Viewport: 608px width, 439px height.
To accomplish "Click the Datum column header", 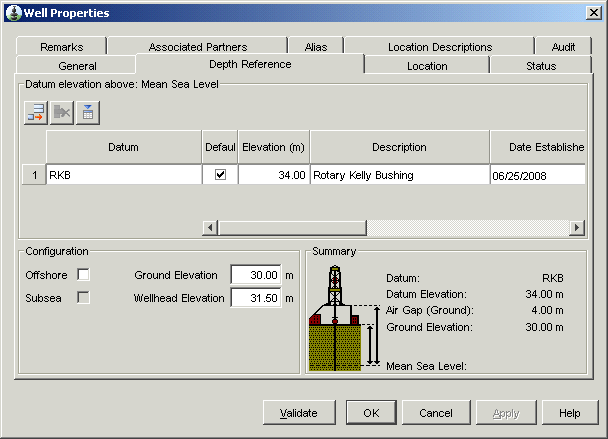I will [x=124, y=147].
